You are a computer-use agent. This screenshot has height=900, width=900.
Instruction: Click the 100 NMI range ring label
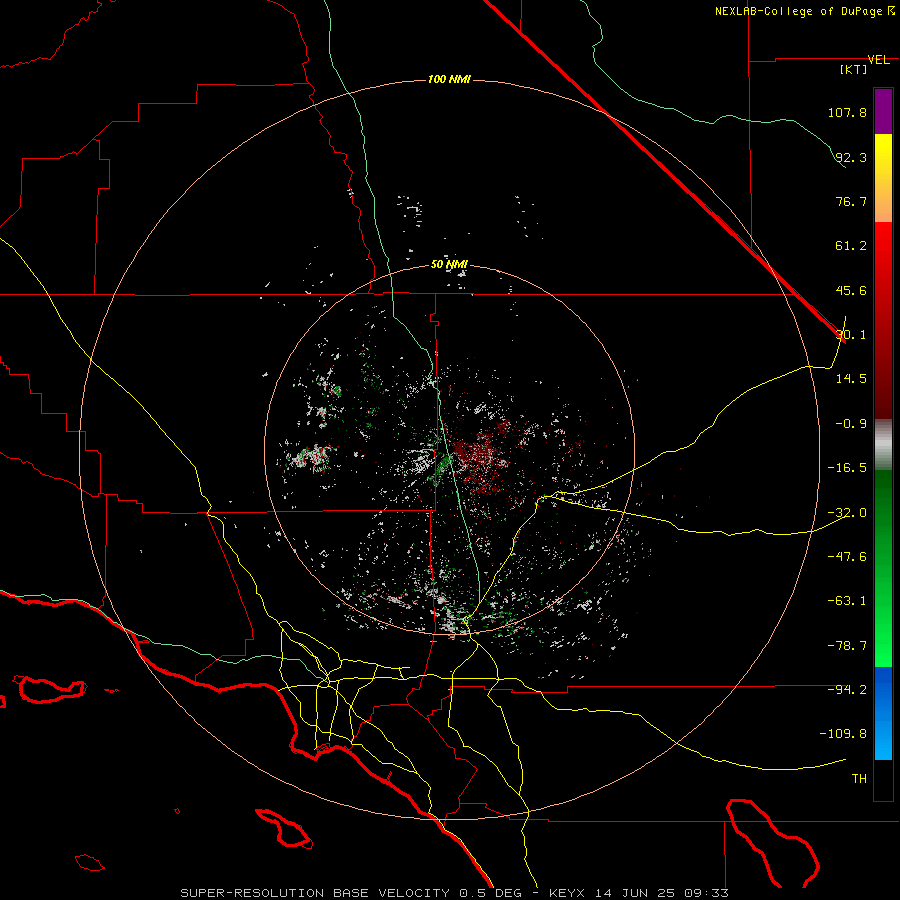point(449,79)
